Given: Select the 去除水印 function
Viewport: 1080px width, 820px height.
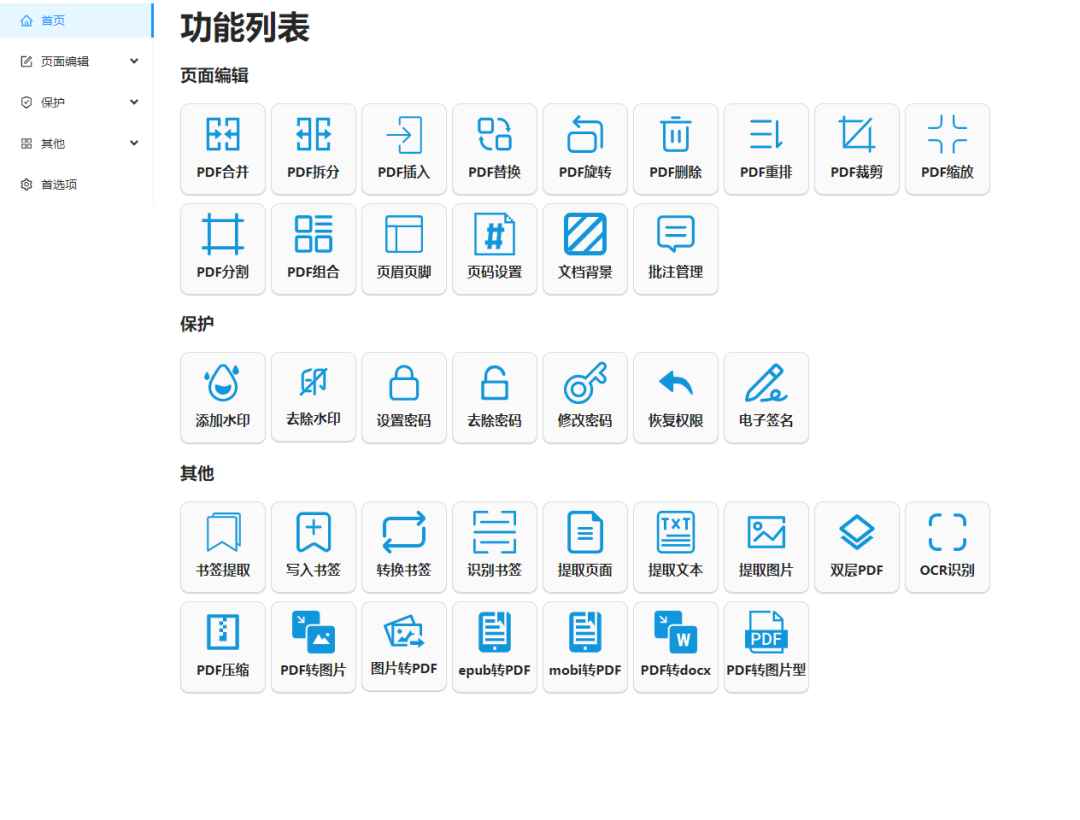Looking at the screenshot, I should pos(313,397).
